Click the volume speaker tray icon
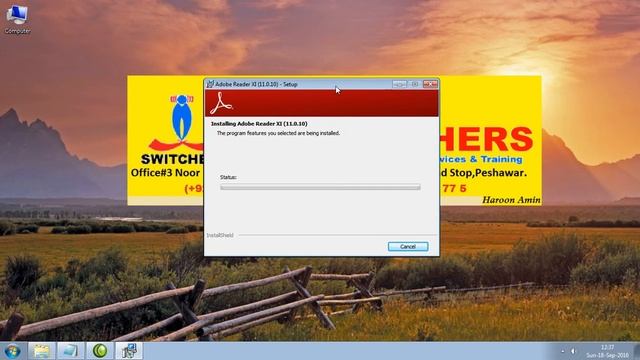Image resolution: width=640 pixels, height=360 pixels. [x=573, y=351]
